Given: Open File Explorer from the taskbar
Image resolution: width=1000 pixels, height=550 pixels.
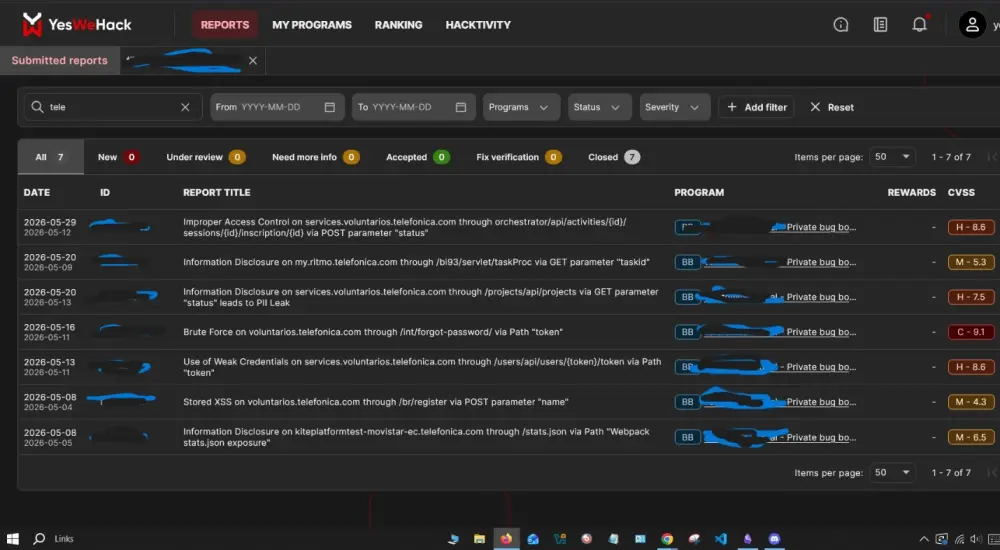Looking at the screenshot, I should (479, 539).
